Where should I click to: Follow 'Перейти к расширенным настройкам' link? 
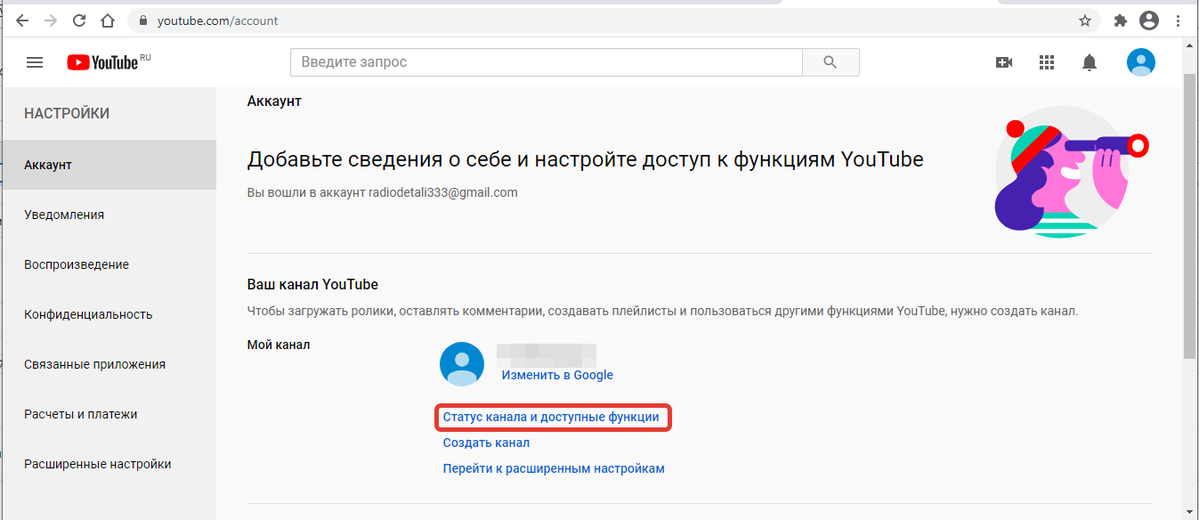pyautogui.click(x=554, y=468)
